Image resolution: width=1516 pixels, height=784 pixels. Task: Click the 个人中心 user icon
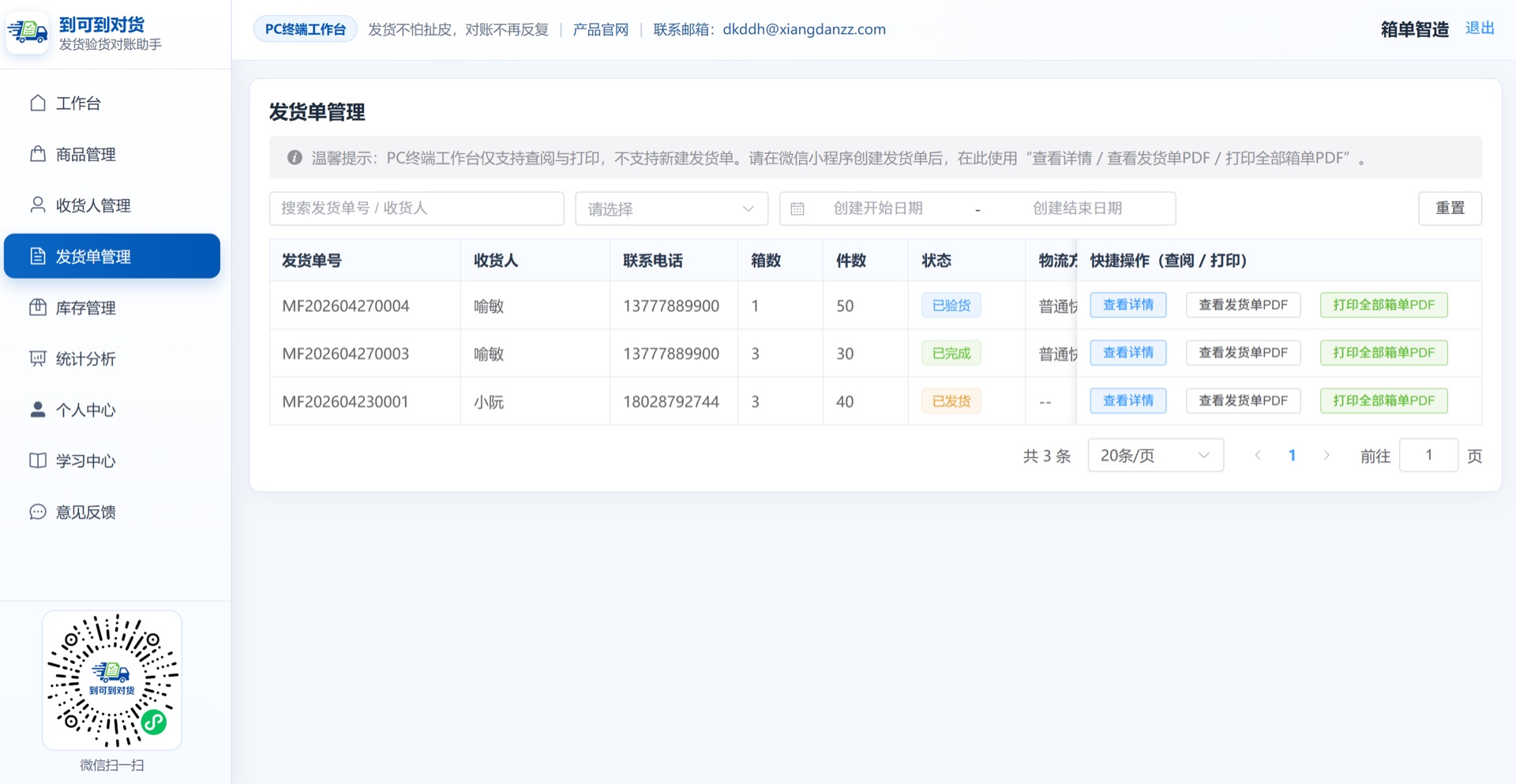pyautogui.click(x=38, y=410)
